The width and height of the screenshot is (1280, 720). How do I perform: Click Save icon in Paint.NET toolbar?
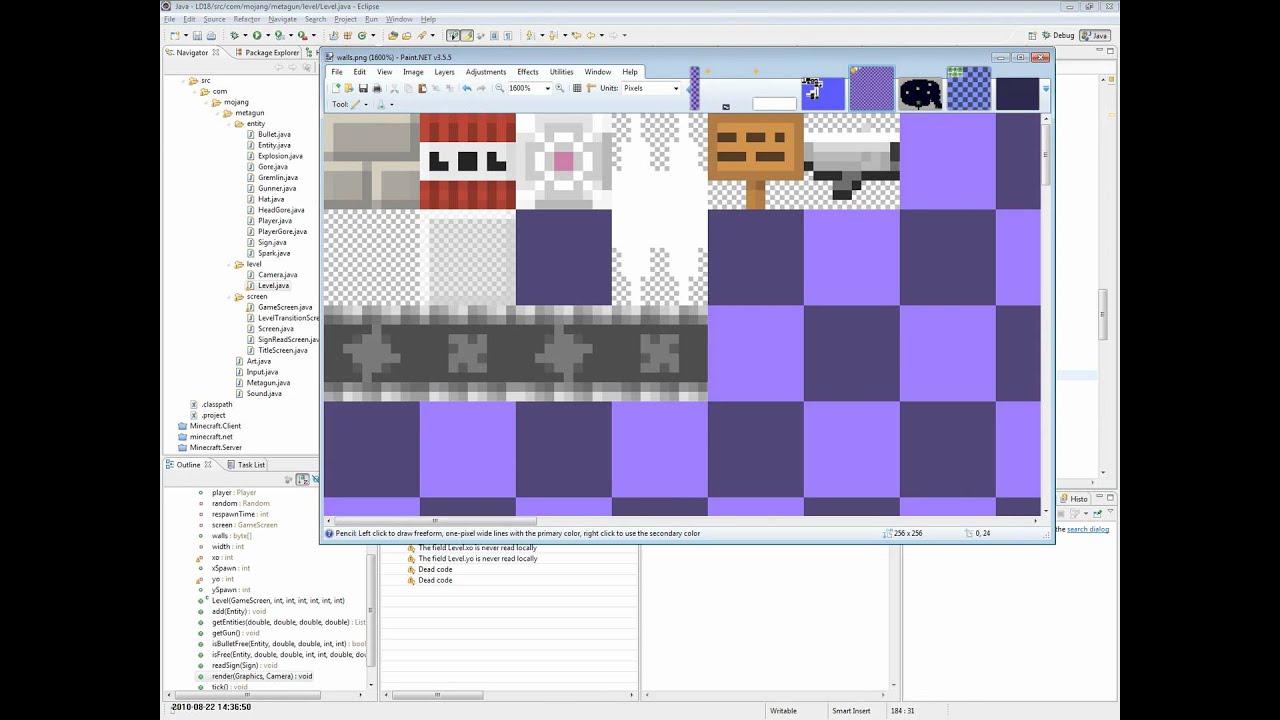point(363,88)
